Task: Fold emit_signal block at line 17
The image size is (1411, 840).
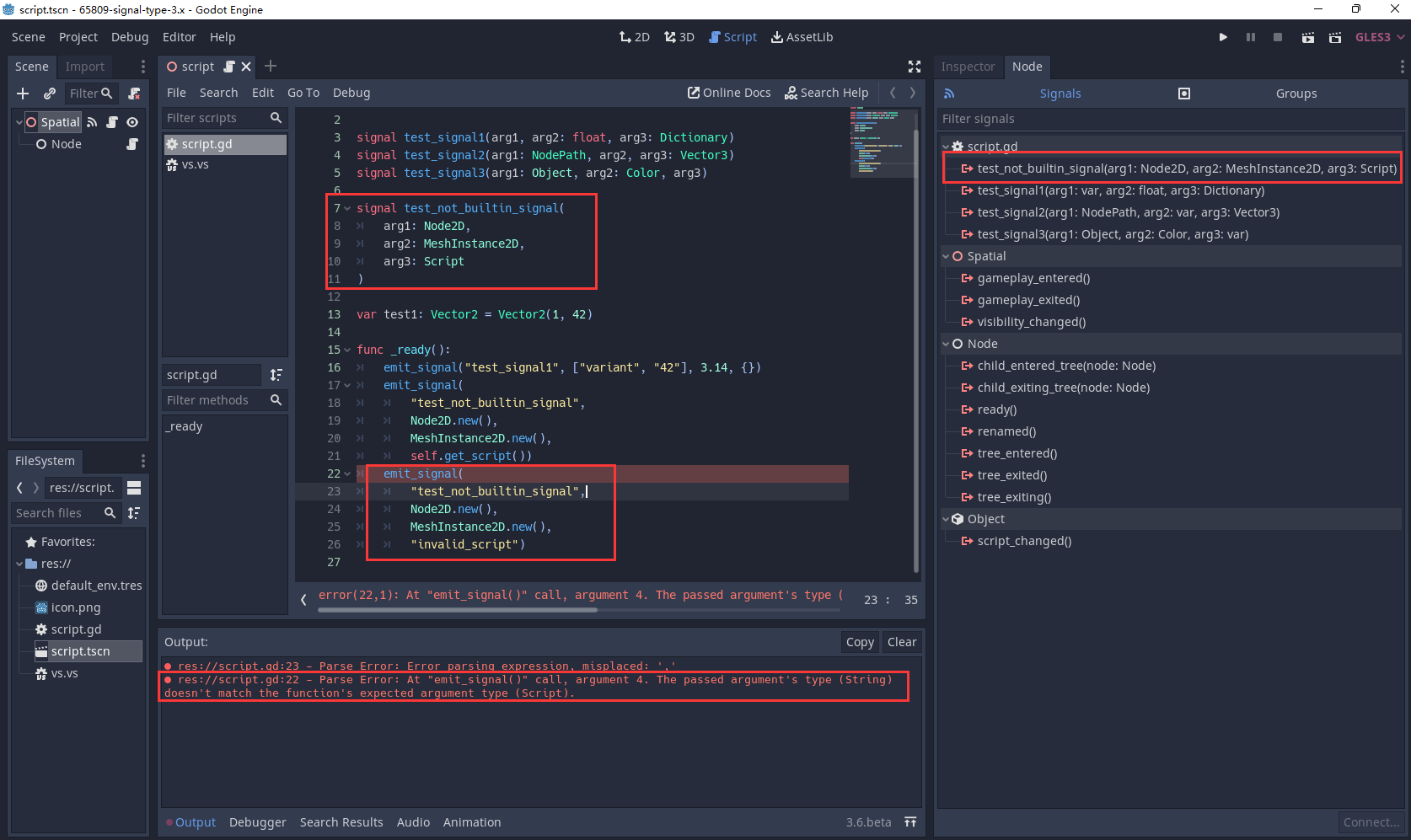Action: click(x=347, y=385)
